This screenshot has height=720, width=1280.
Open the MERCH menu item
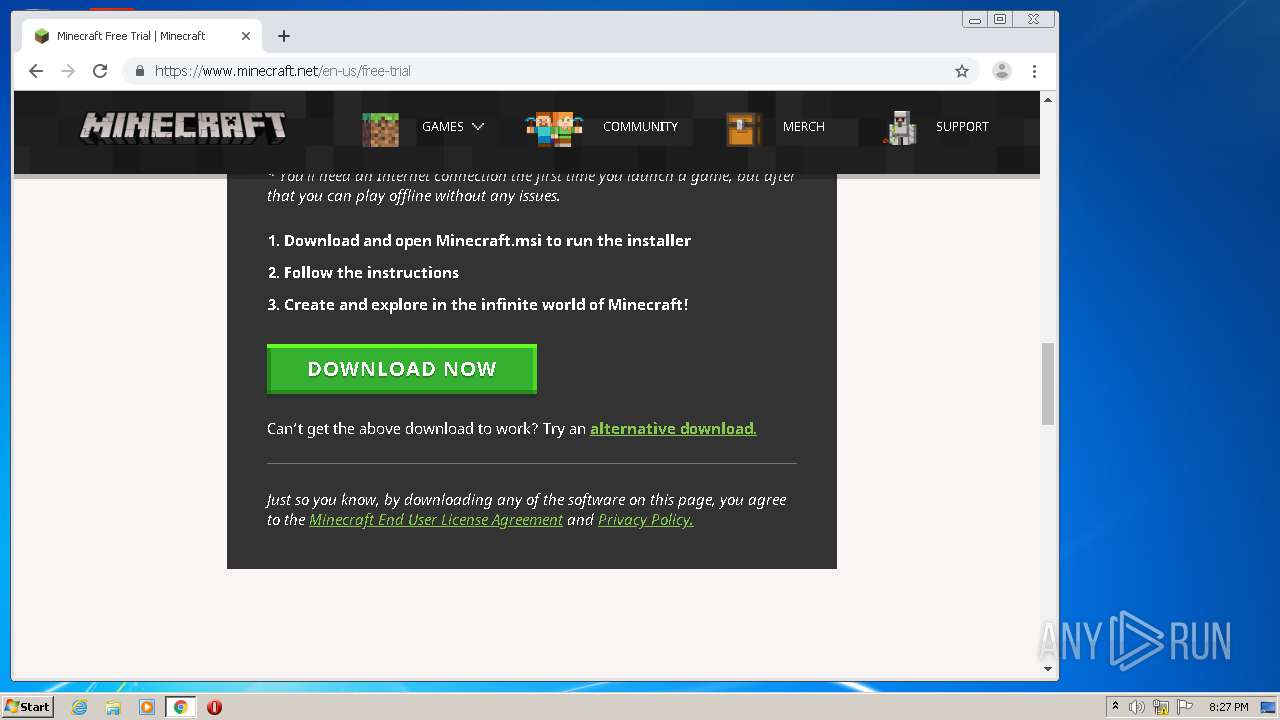tap(804, 127)
